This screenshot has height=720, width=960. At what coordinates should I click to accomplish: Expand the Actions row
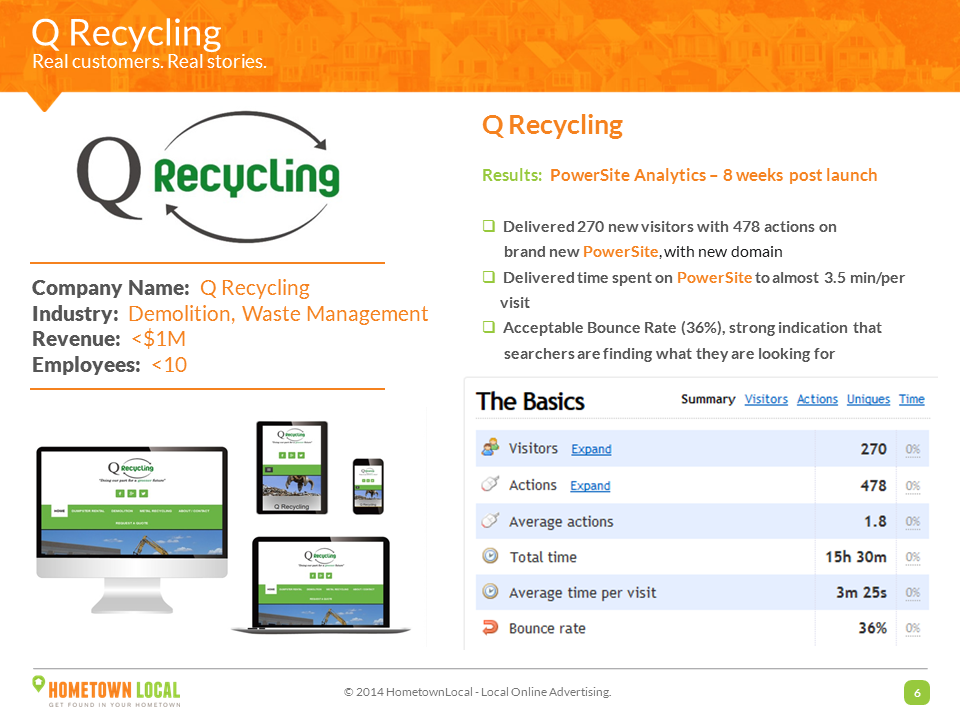coord(590,486)
